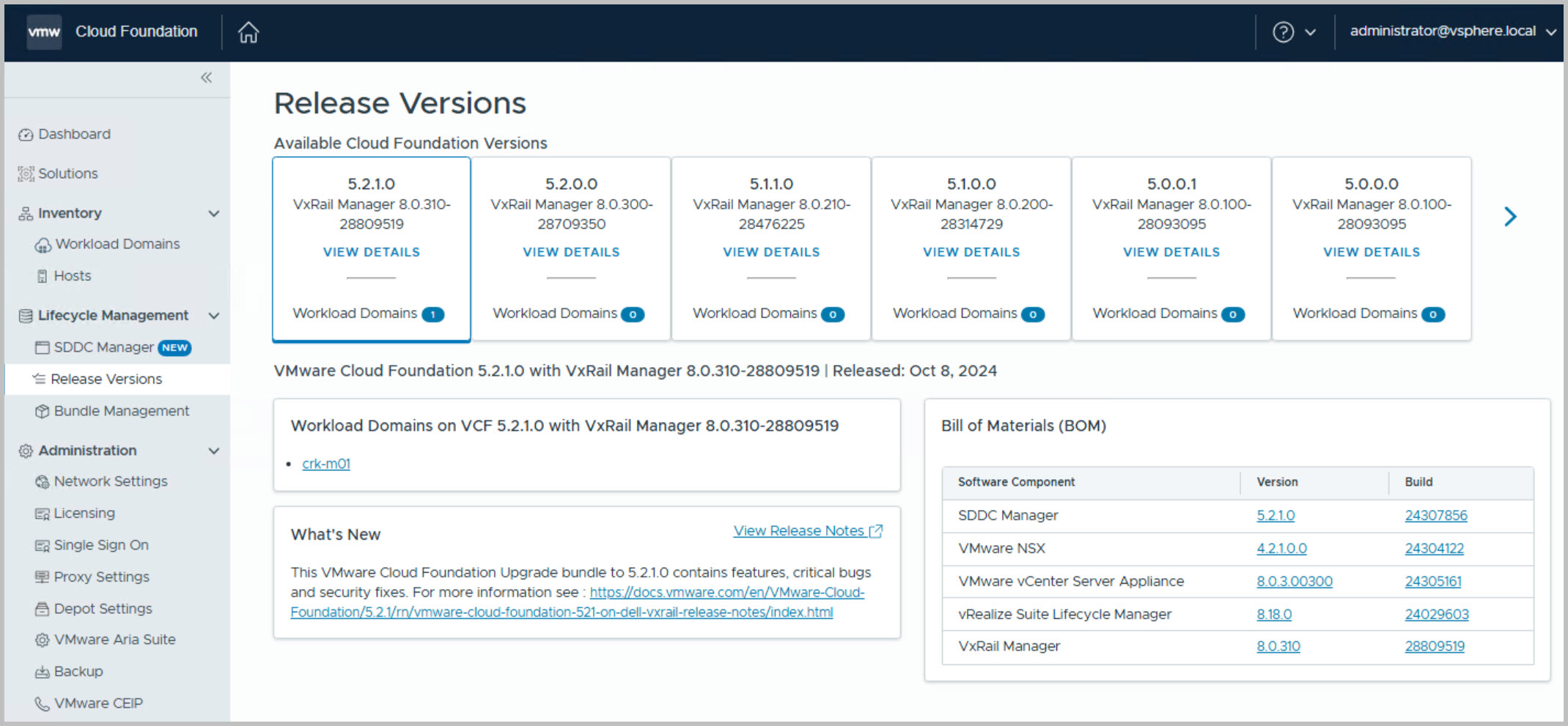Click the Backup icon in Administration

(43, 672)
